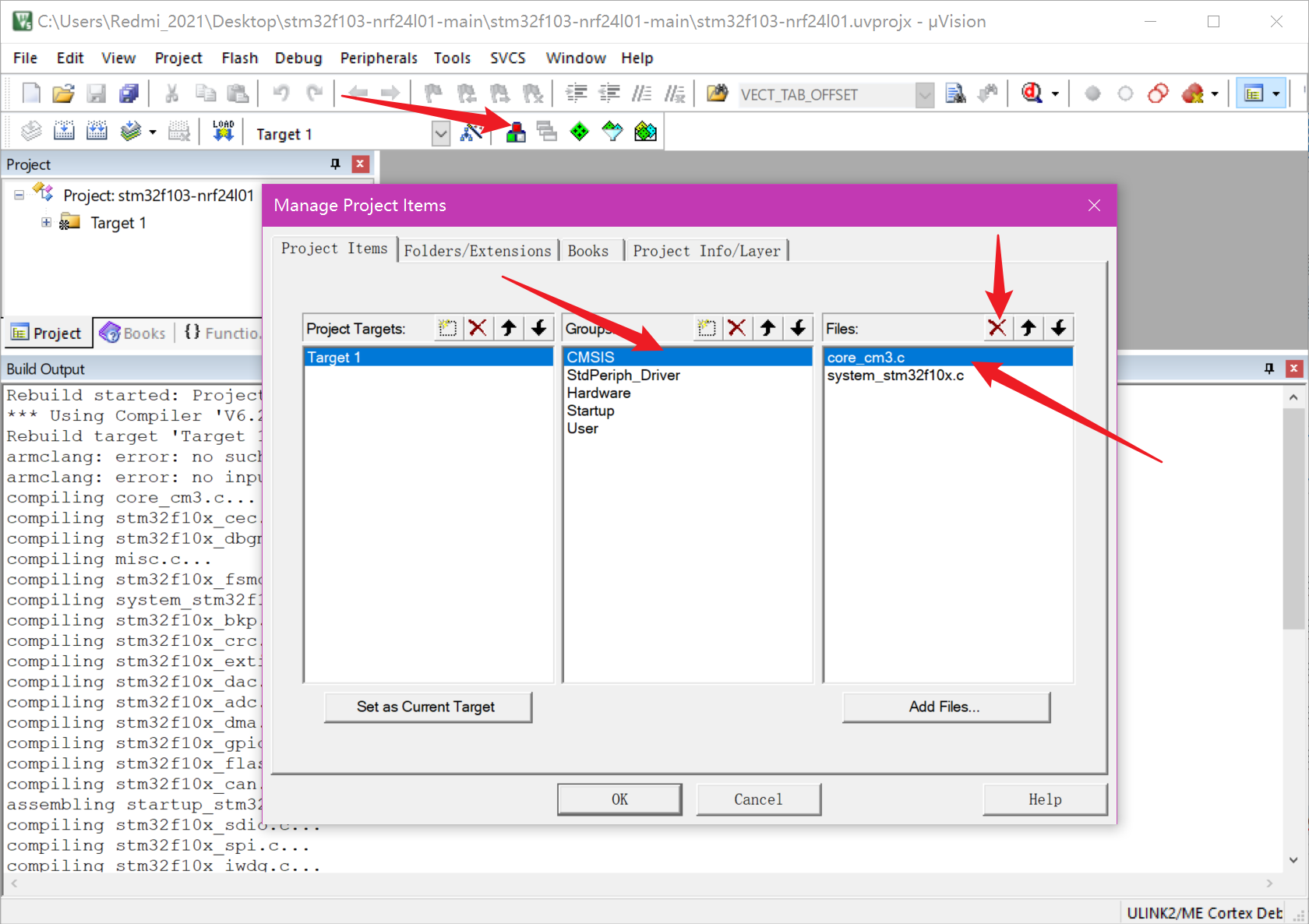Open Books tab in Project panel
This screenshot has height=924, width=1309.
coord(134,333)
